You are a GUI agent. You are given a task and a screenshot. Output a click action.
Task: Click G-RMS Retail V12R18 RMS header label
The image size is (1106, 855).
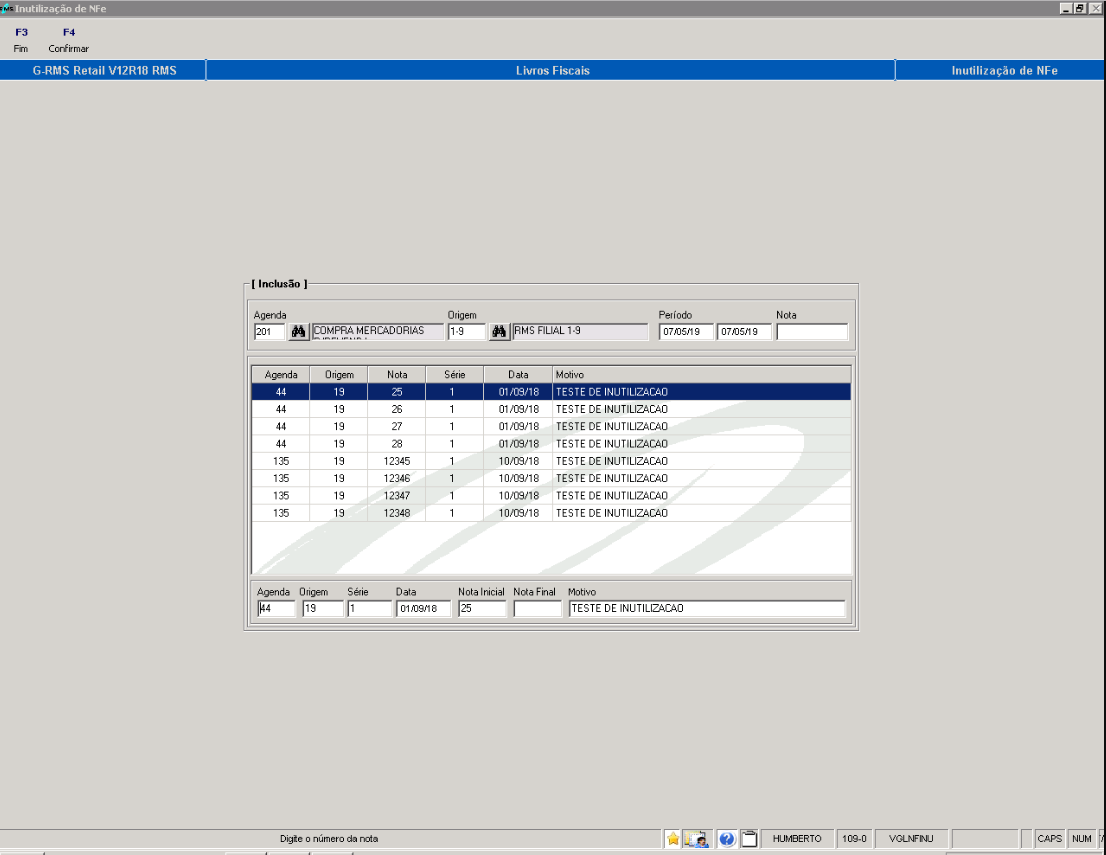[x=104, y=71]
